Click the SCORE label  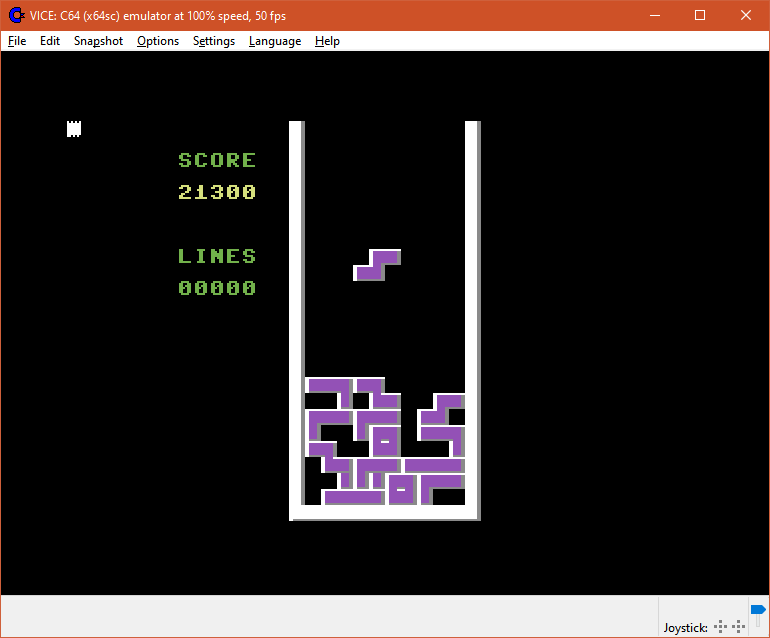[x=217, y=160]
